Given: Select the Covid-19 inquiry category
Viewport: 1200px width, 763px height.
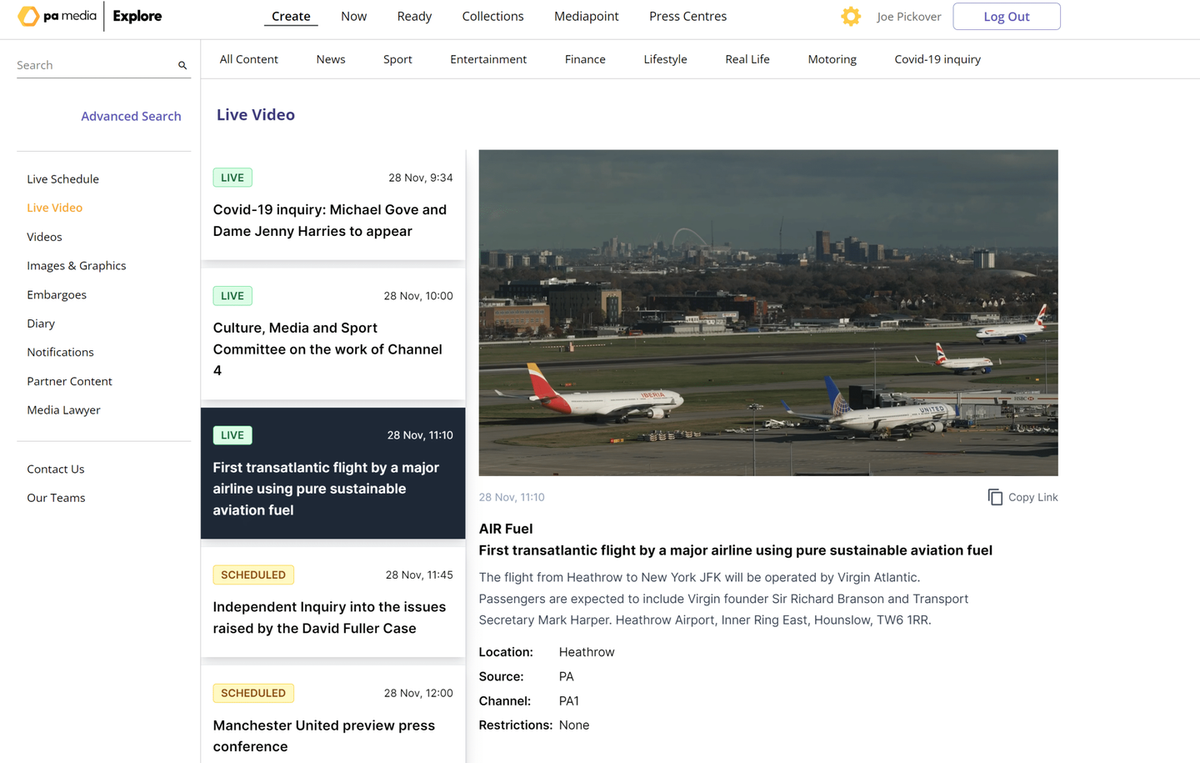Looking at the screenshot, I should coord(937,59).
